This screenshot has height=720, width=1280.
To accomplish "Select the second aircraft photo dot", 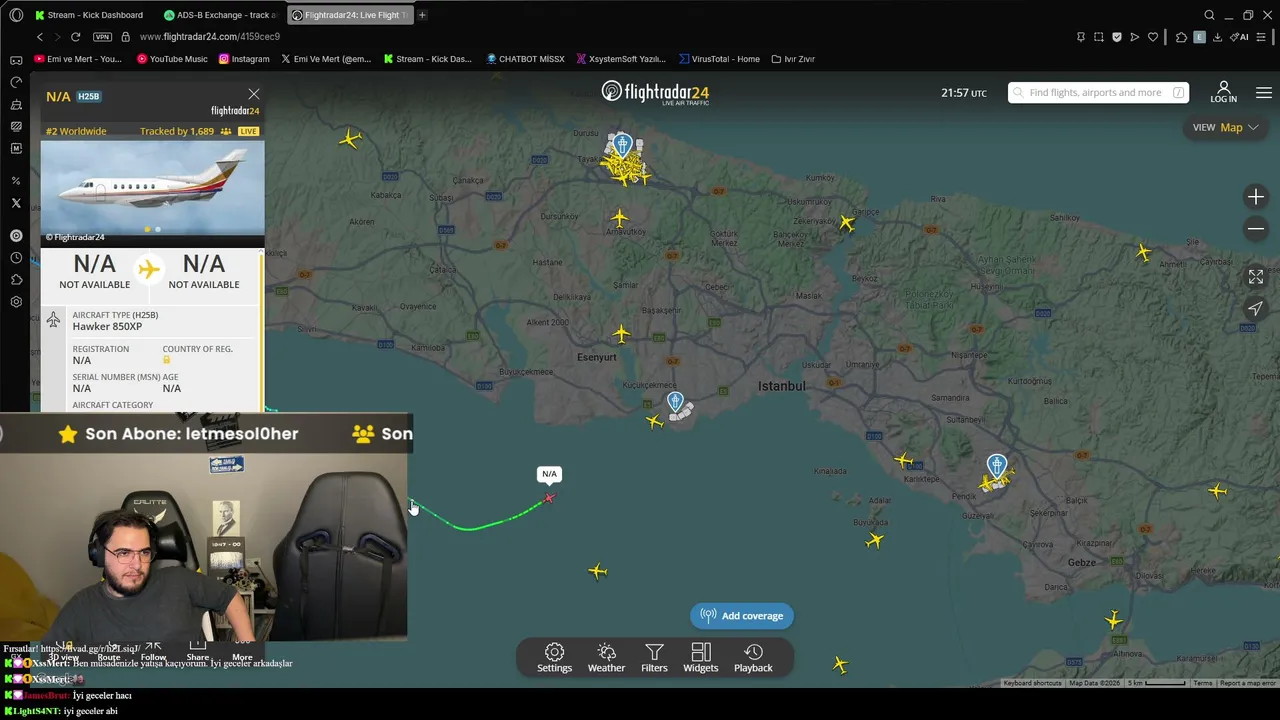I will [x=158, y=229].
